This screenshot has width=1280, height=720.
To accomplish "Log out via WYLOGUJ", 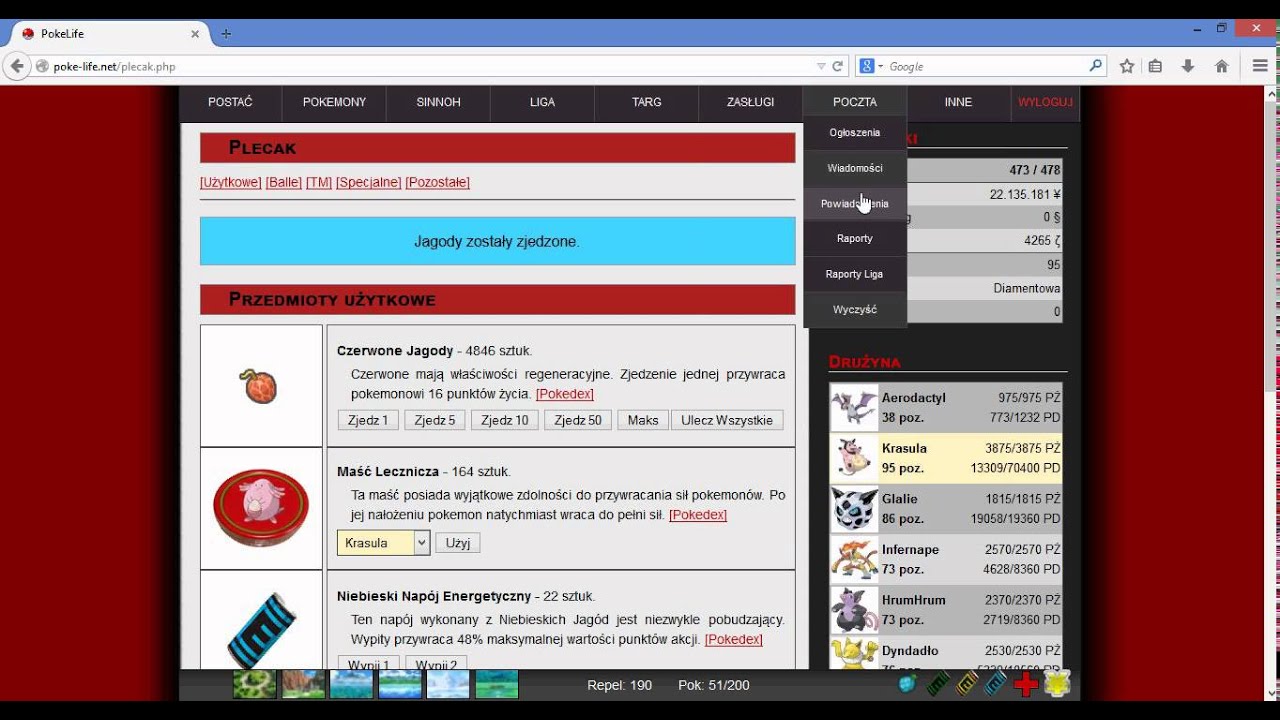I will tap(1045, 102).
